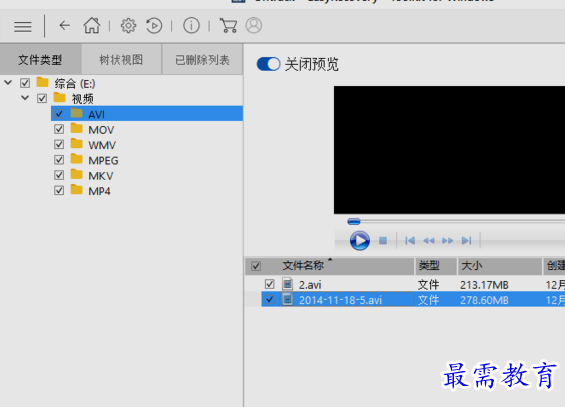Click the 视频 folder icon
The width and height of the screenshot is (565, 407).
click(59, 98)
